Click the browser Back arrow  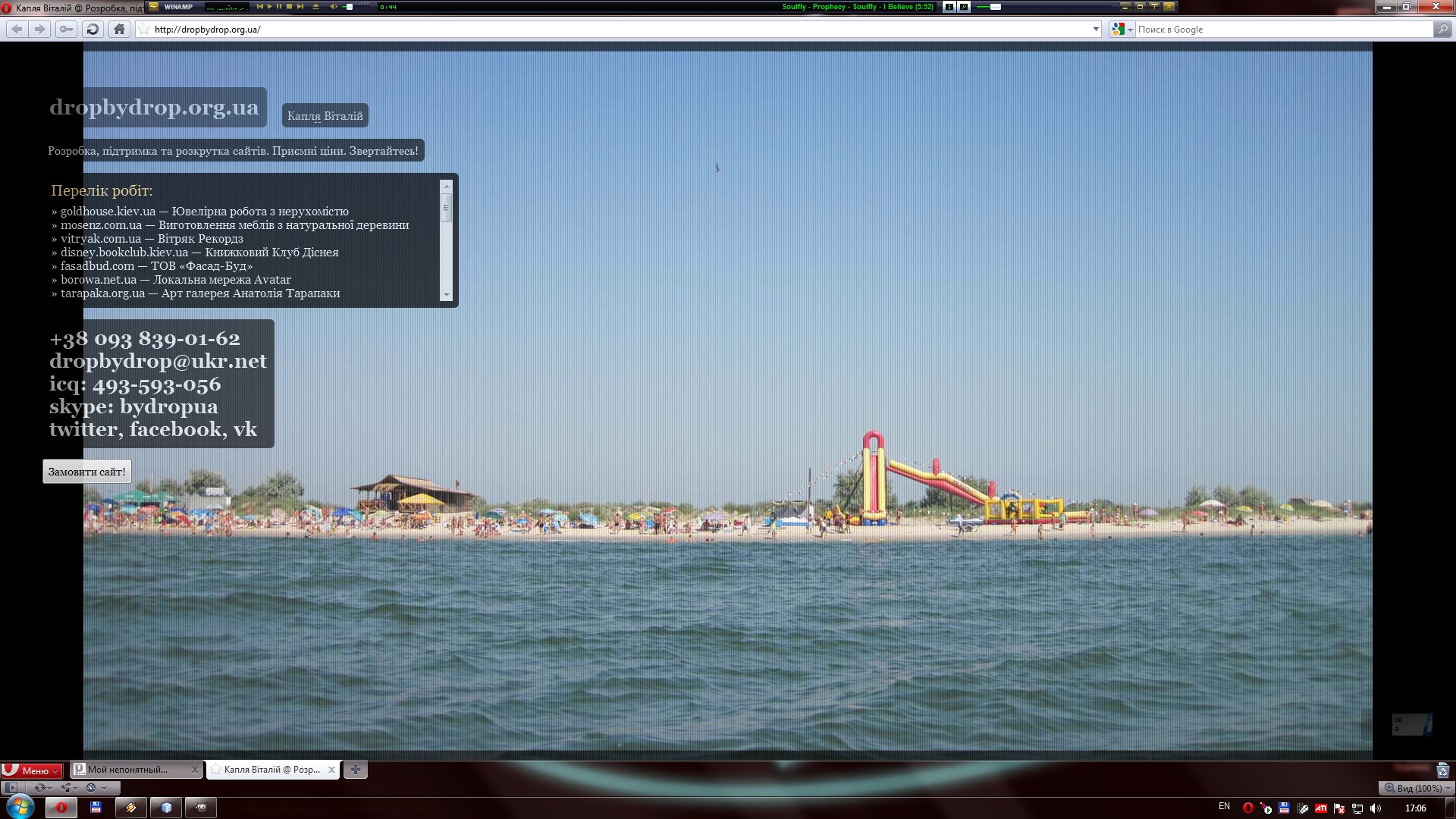click(x=17, y=30)
